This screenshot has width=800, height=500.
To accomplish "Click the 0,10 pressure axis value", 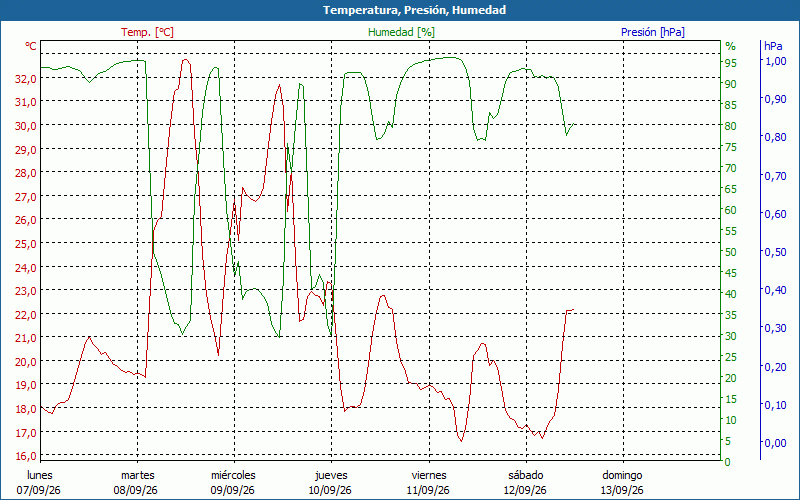I will (776, 405).
